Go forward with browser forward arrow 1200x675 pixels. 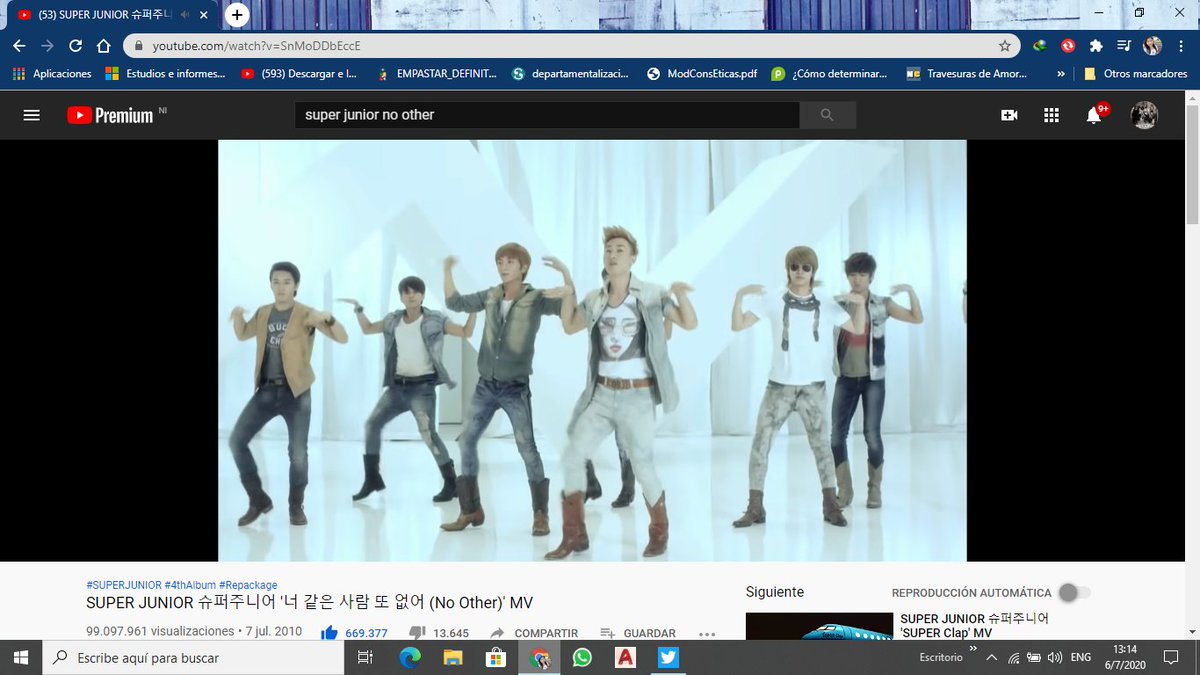pos(47,46)
